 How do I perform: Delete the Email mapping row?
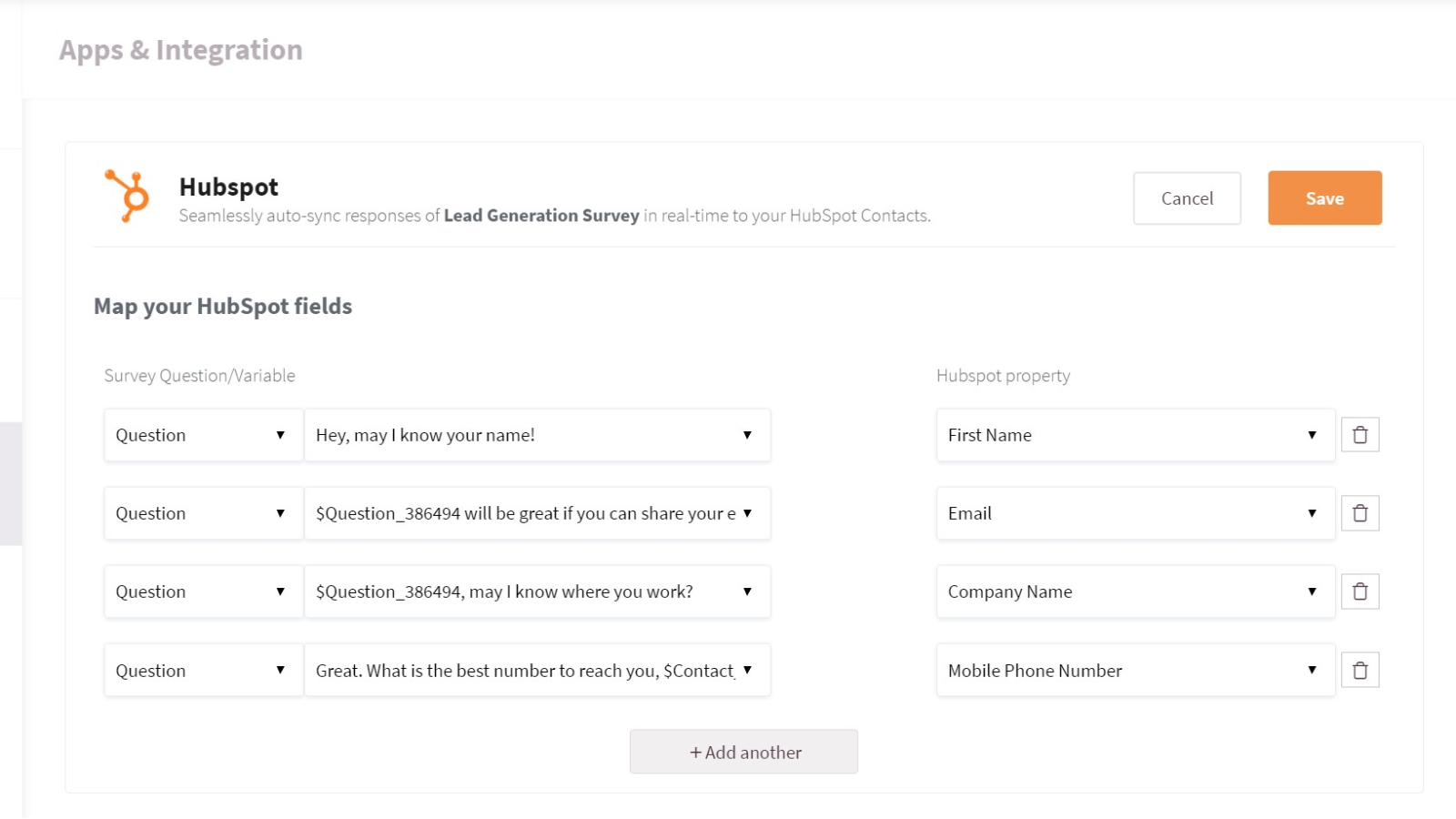click(1360, 512)
